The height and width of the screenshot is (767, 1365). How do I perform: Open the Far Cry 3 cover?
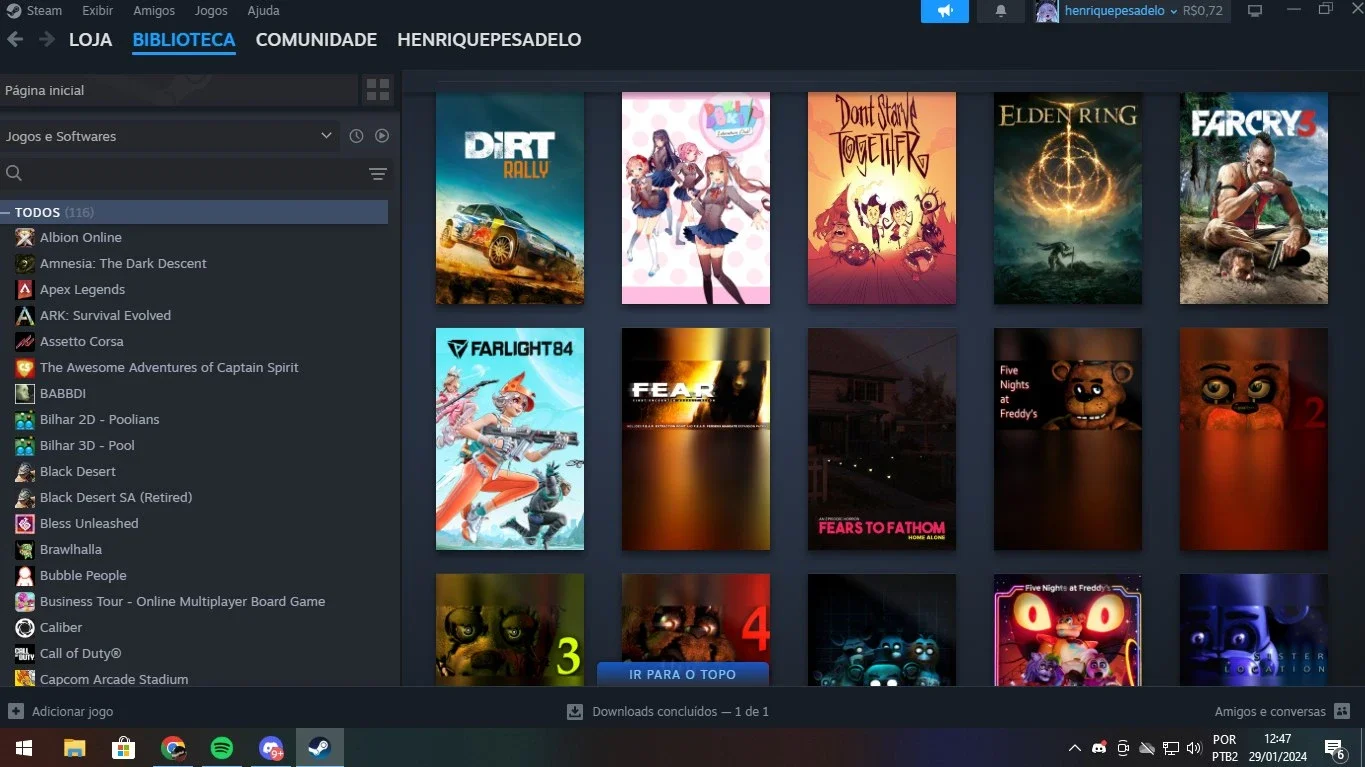click(x=1254, y=198)
